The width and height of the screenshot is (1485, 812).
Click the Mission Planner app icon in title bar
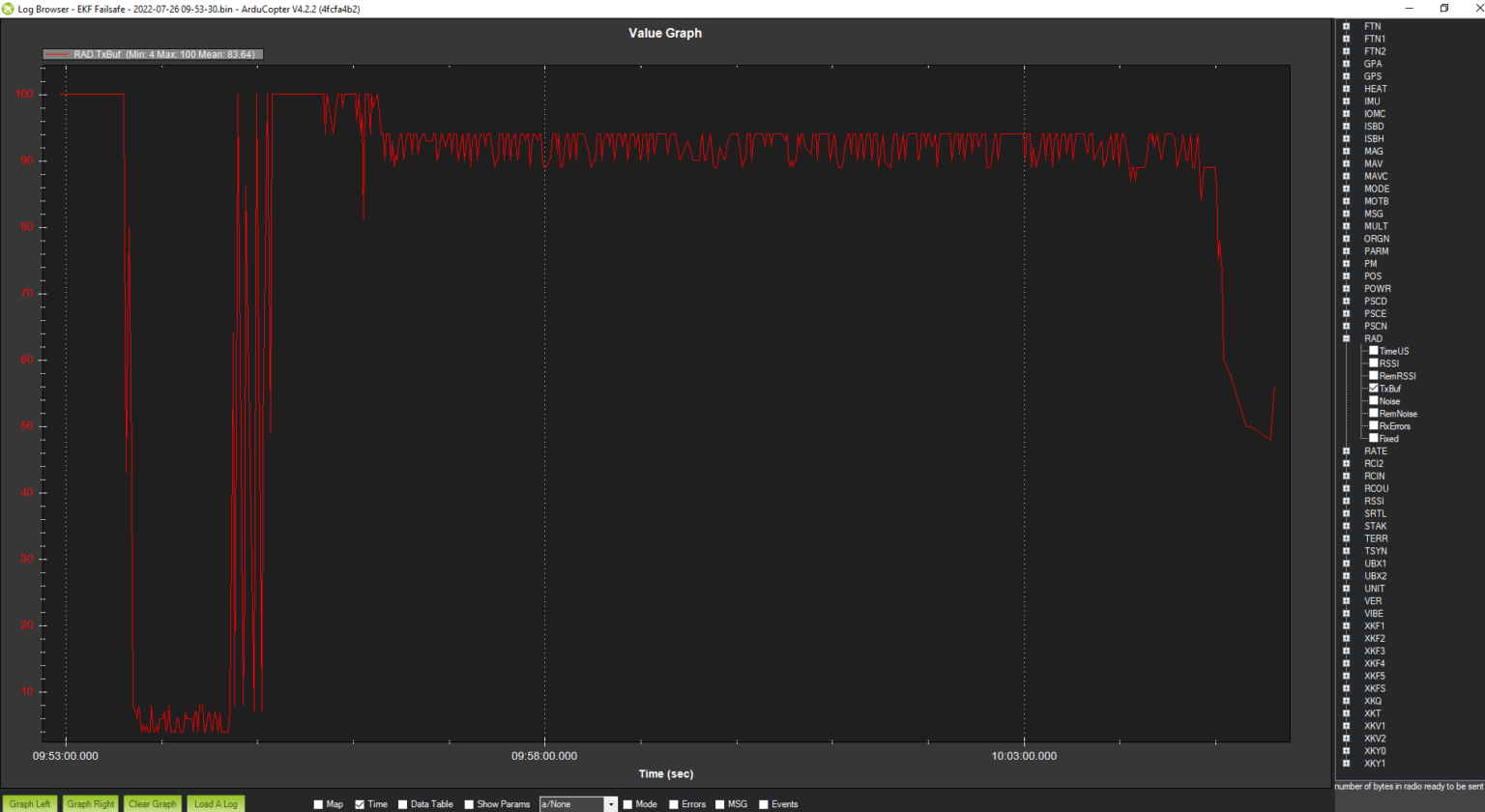[x=8, y=9]
